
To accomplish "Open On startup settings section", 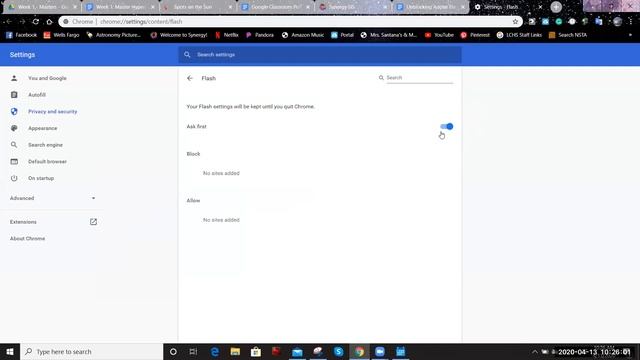I will [x=41, y=178].
